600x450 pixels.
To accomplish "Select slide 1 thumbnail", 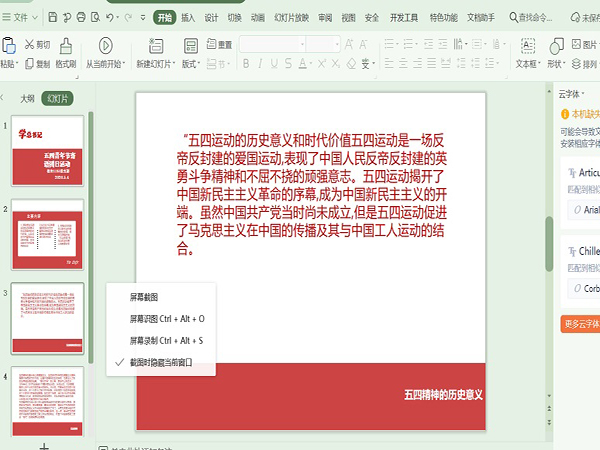I will click(x=47, y=151).
